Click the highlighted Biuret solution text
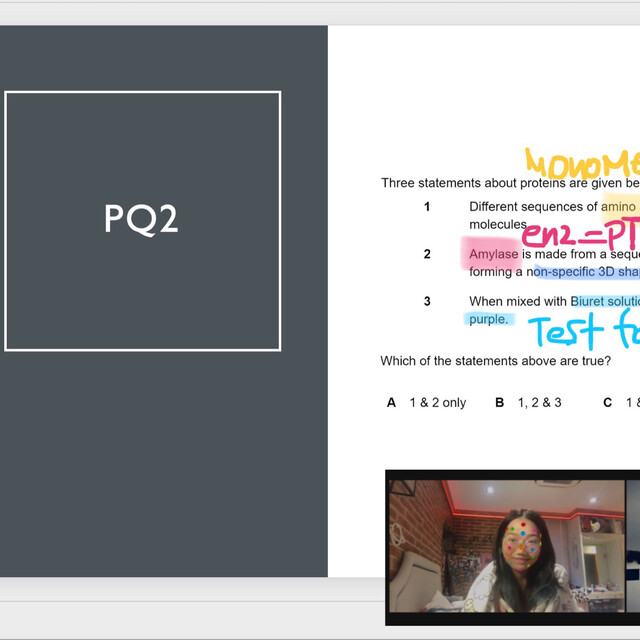The height and width of the screenshot is (640, 640). 604,301
